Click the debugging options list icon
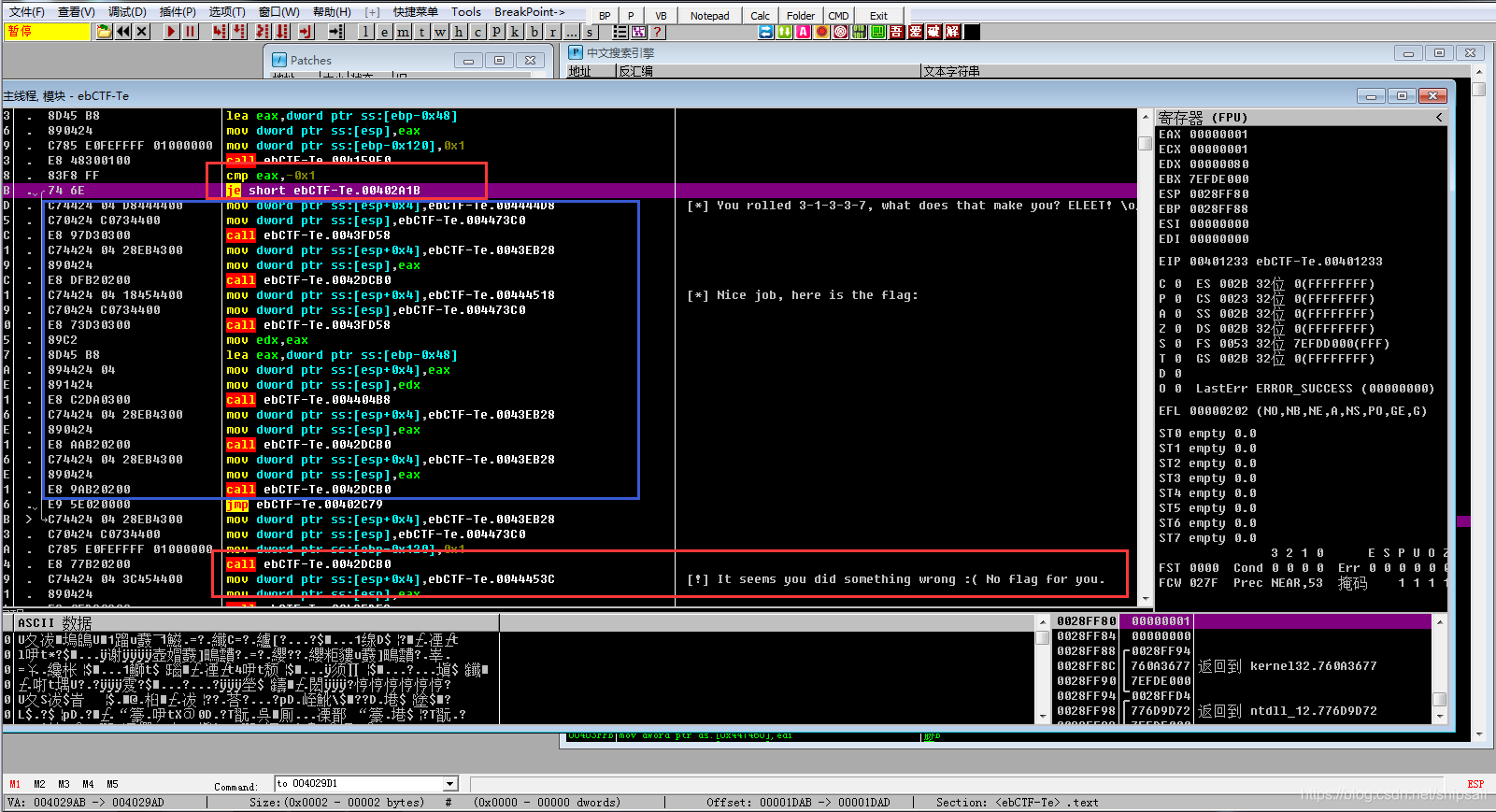The width and height of the screenshot is (1496, 812). coord(620,32)
